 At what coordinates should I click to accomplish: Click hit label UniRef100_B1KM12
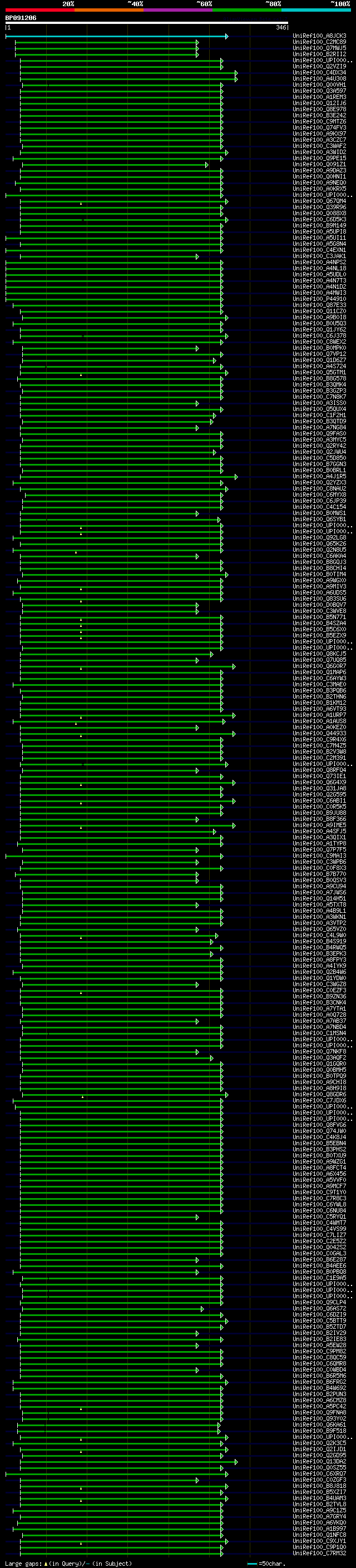click(319, 703)
